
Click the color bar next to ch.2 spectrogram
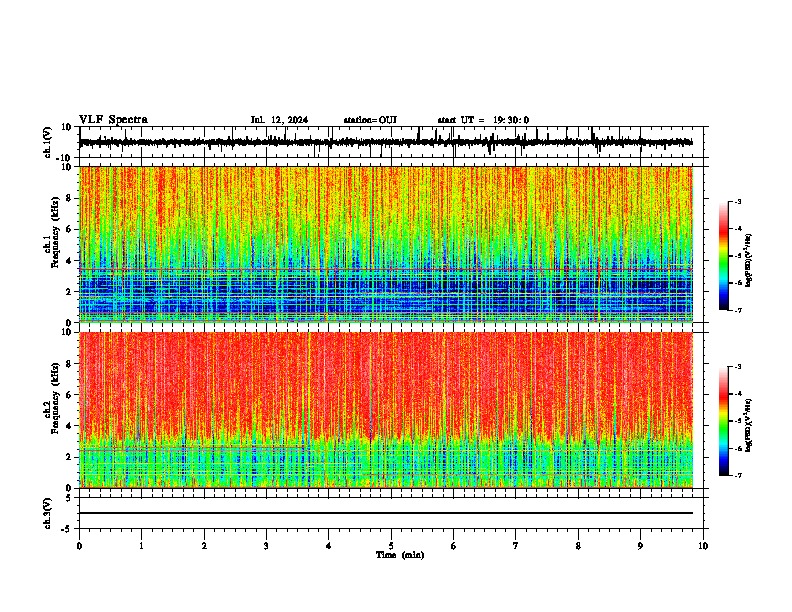[x=724, y=421]
